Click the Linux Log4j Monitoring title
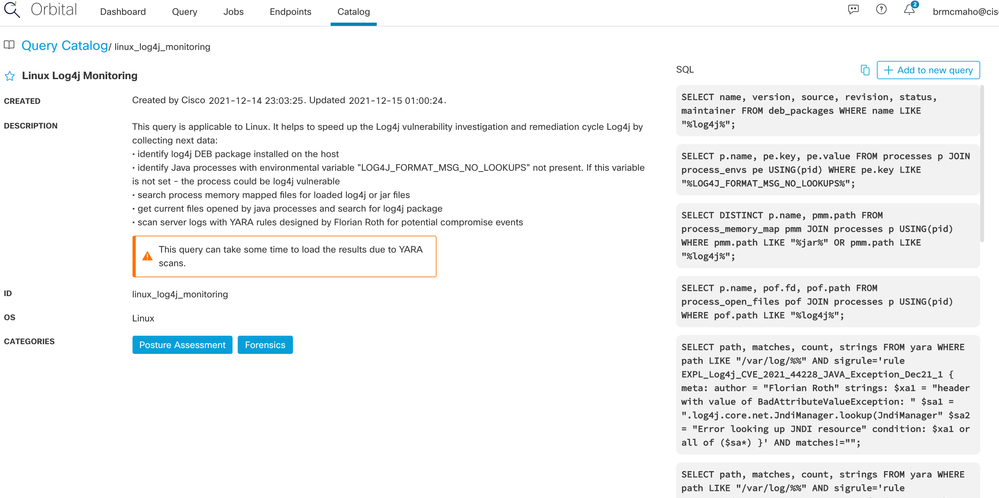 80,76
